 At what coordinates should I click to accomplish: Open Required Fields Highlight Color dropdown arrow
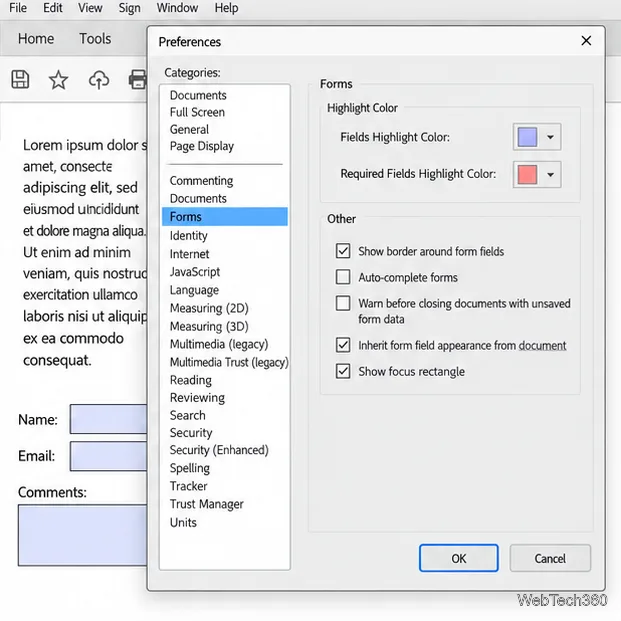point(550,174)
